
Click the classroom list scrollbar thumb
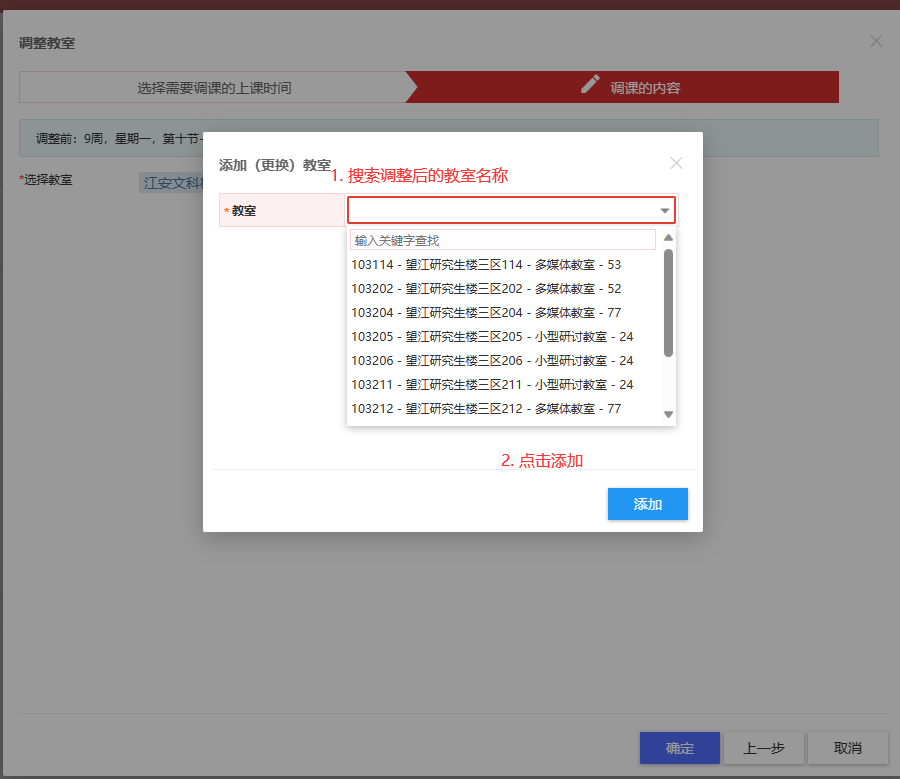(668, 302)
